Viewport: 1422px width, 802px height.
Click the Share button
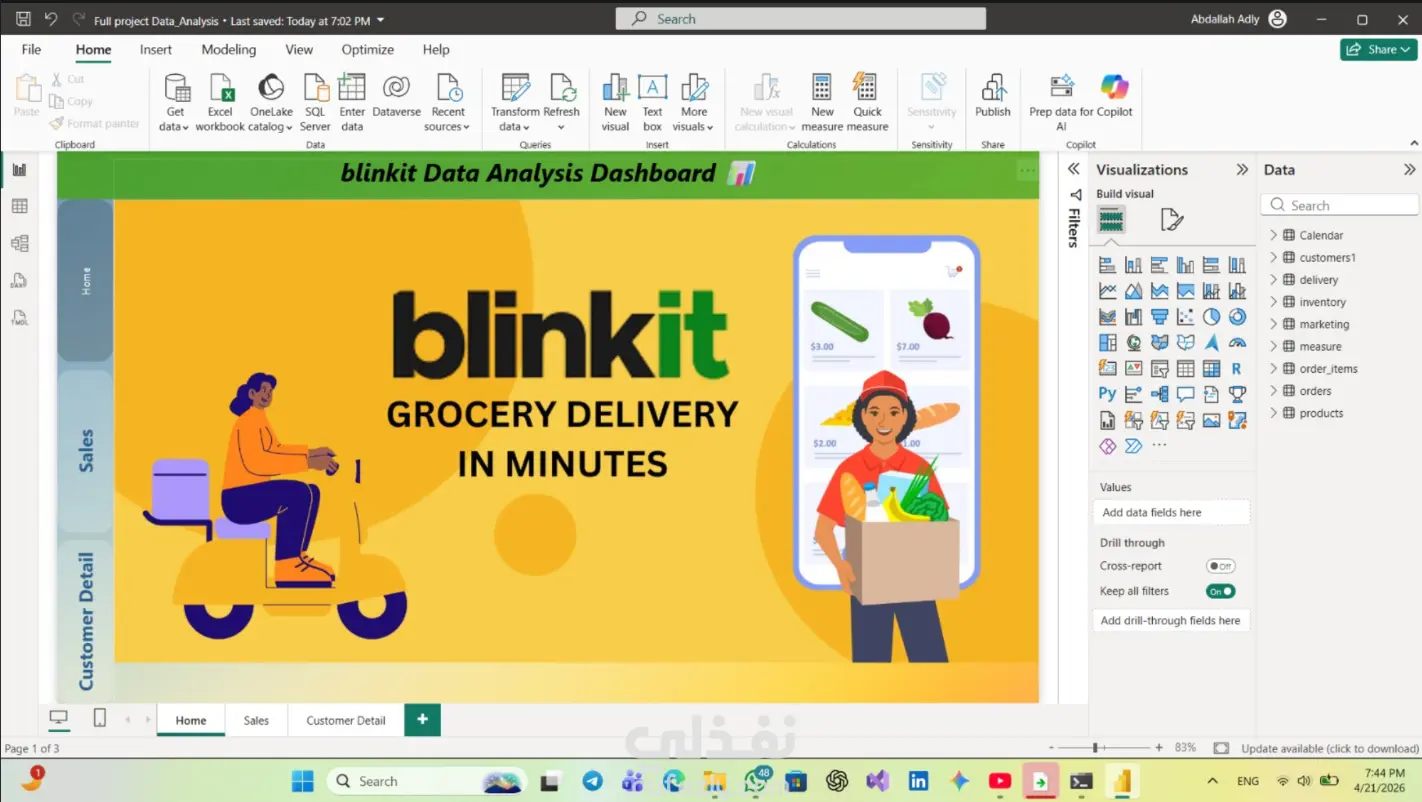(x=1379, y=49)
